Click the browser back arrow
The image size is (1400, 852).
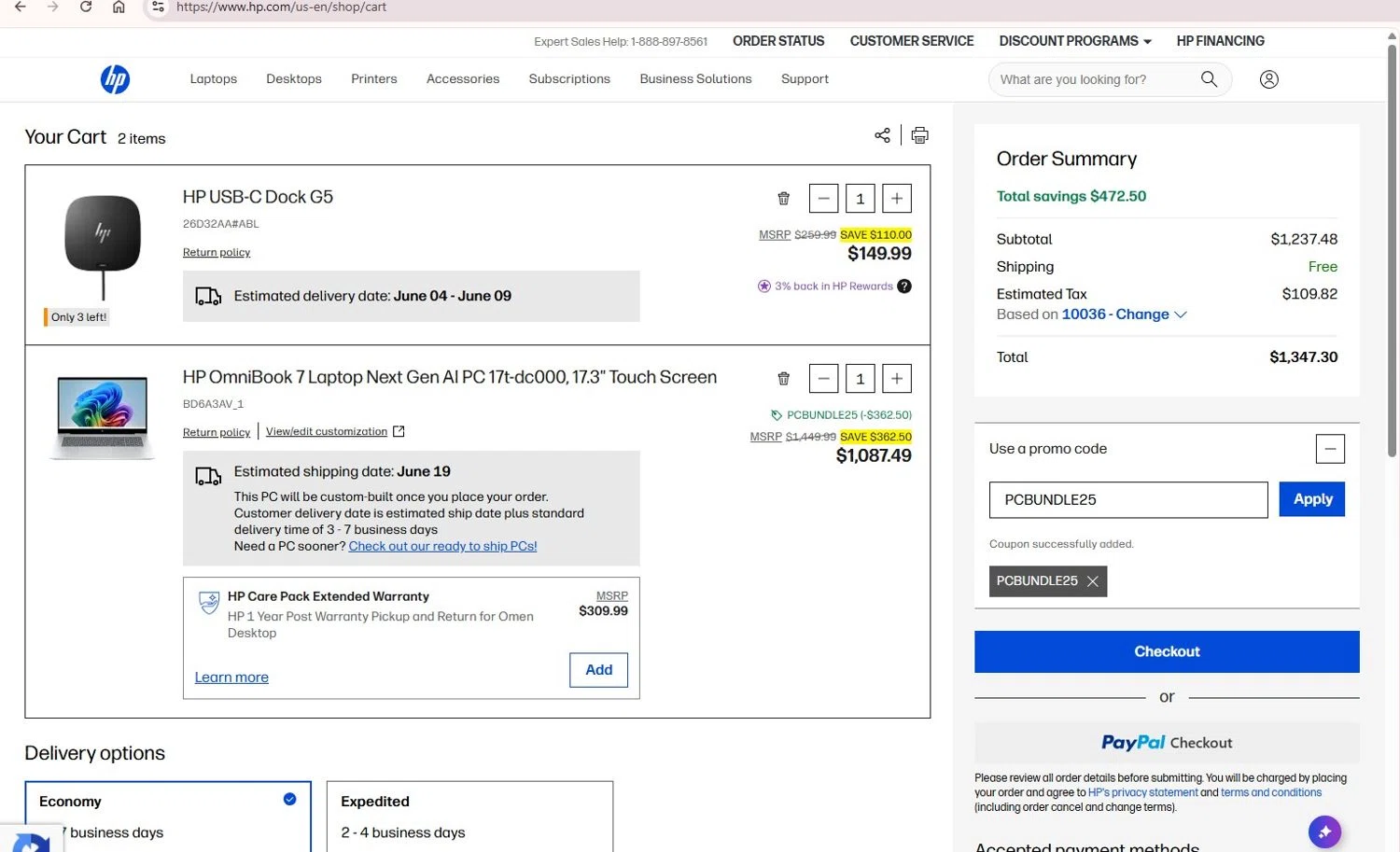(20, 7)
